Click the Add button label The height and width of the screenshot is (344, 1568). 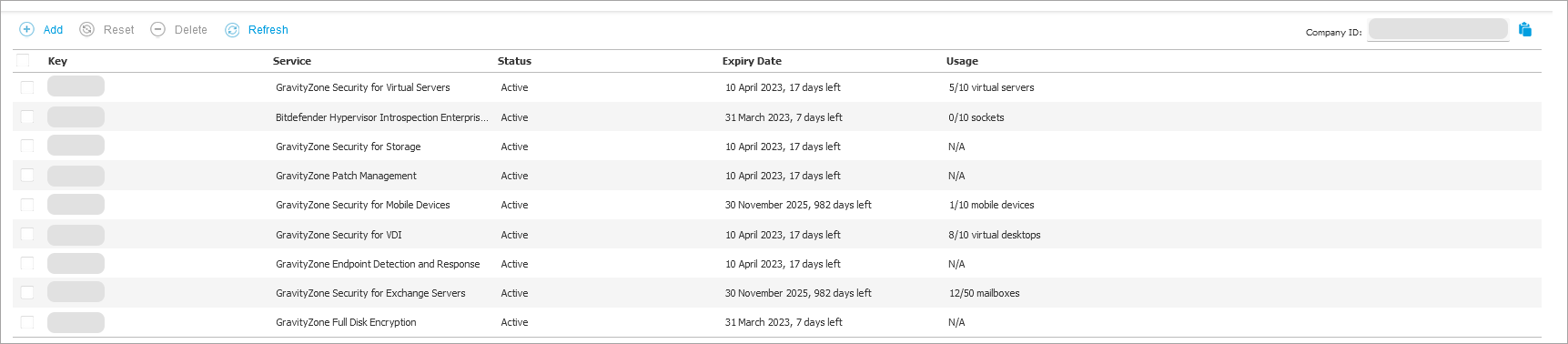pyautogui.click(x=53, y=30)
